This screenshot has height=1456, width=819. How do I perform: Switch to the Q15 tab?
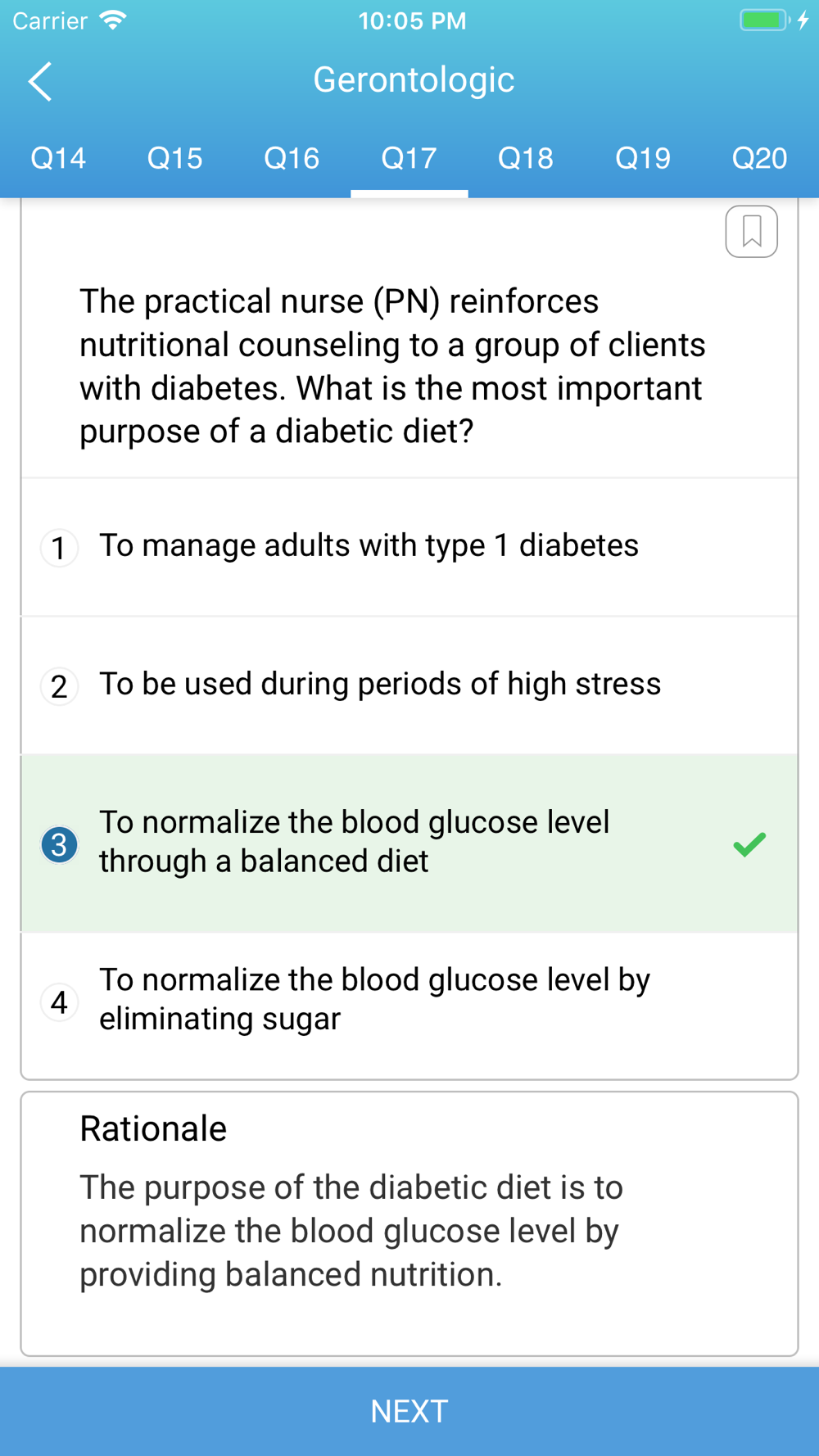175,158
